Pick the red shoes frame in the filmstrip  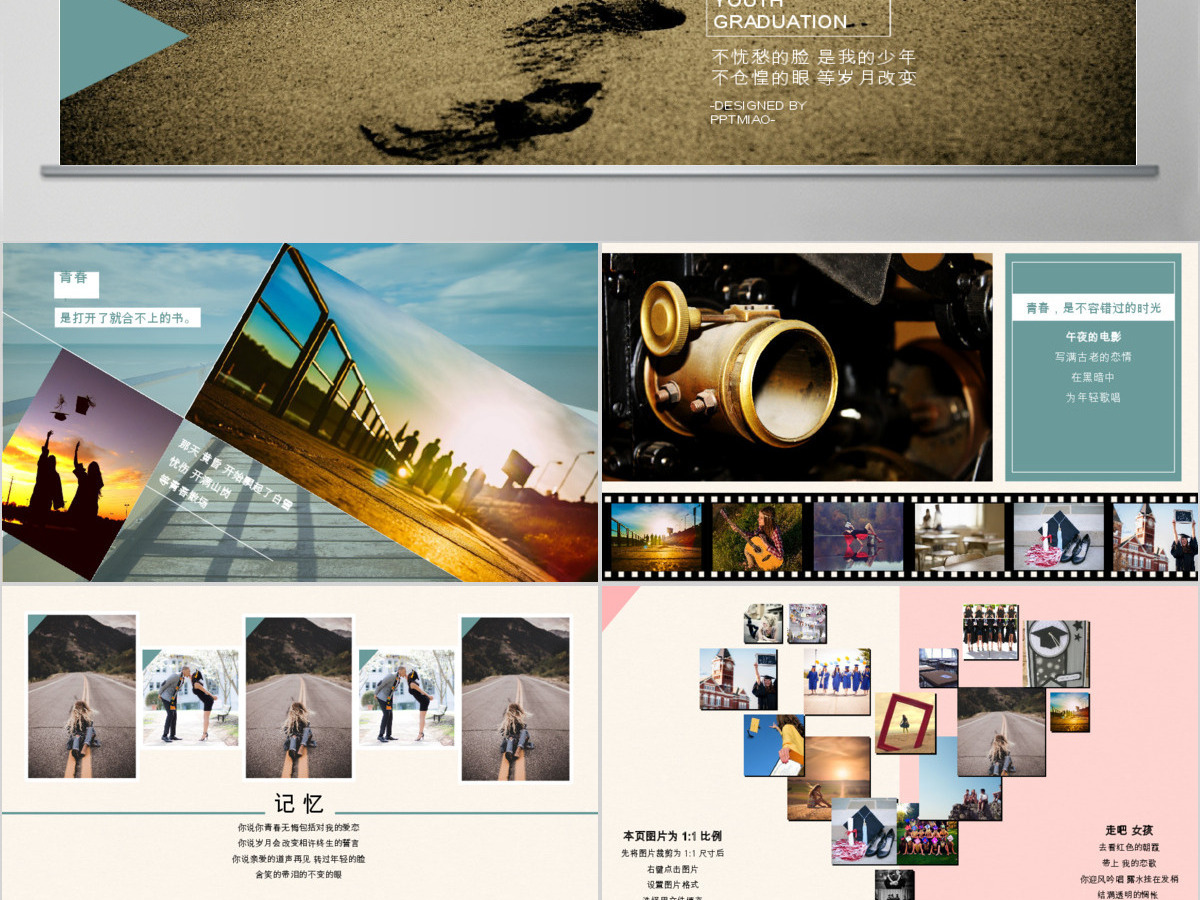point(858,537)
